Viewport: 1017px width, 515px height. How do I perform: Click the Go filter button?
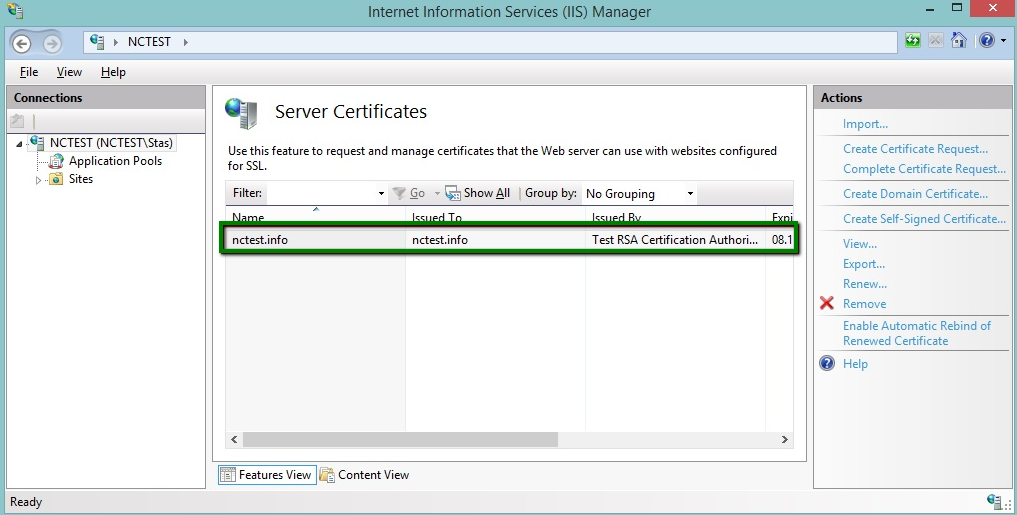coord(410,193)
